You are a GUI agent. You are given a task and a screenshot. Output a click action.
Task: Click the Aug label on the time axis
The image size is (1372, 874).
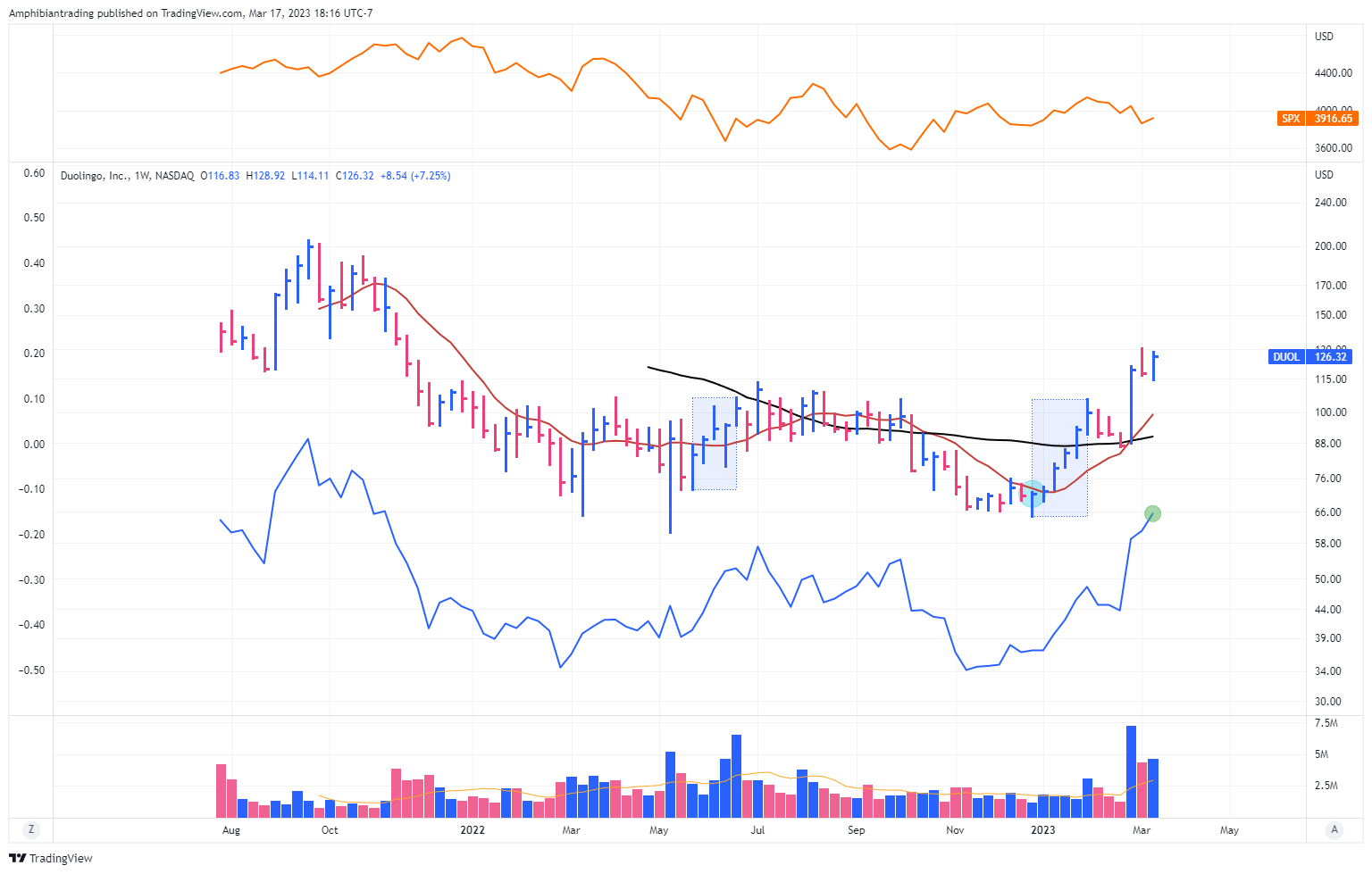point(230,830)
